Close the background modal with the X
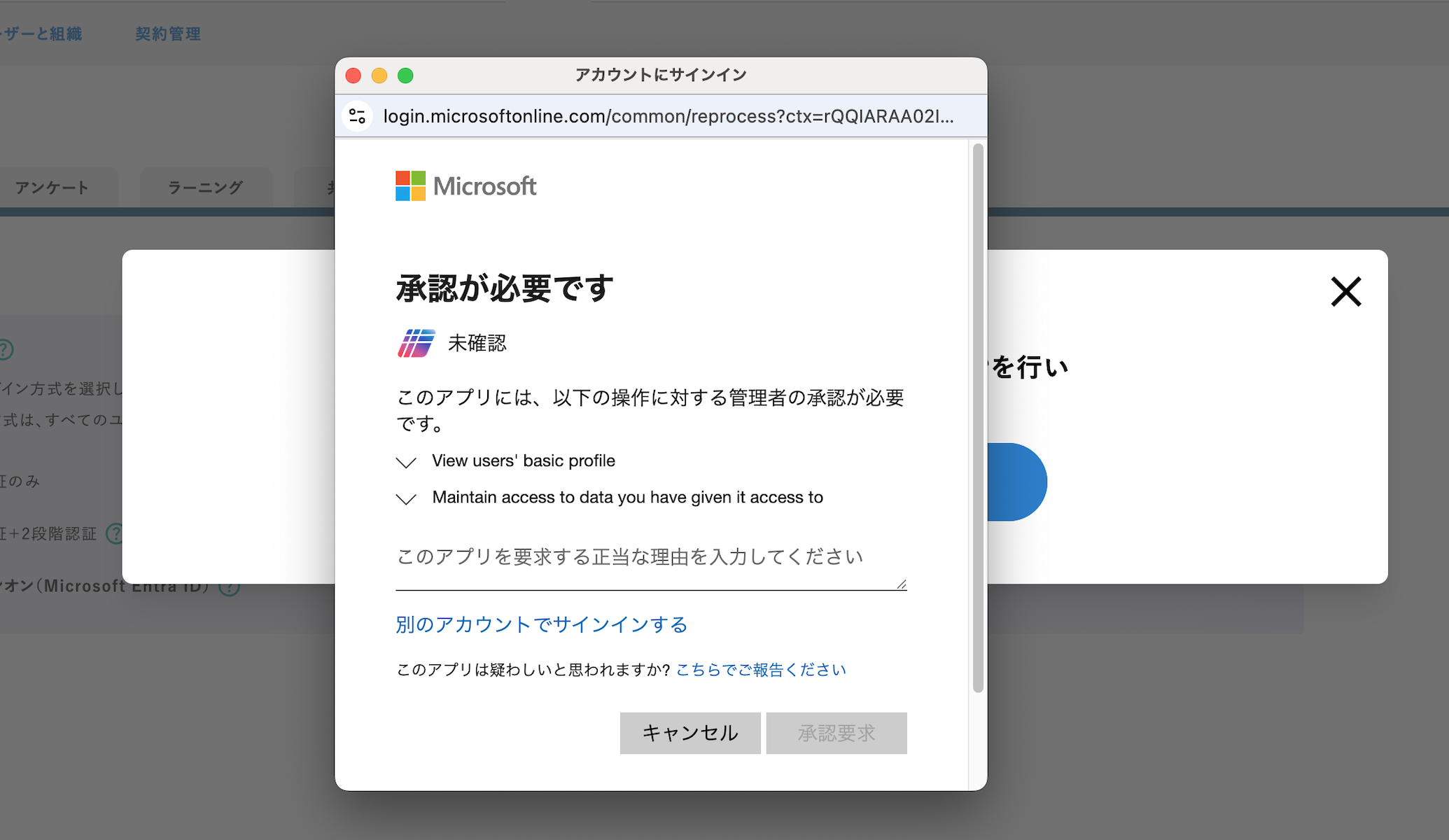Image resolution: width=1449 pixels, height=840 pixels. pyautogui.click(x=1345, y=292)
